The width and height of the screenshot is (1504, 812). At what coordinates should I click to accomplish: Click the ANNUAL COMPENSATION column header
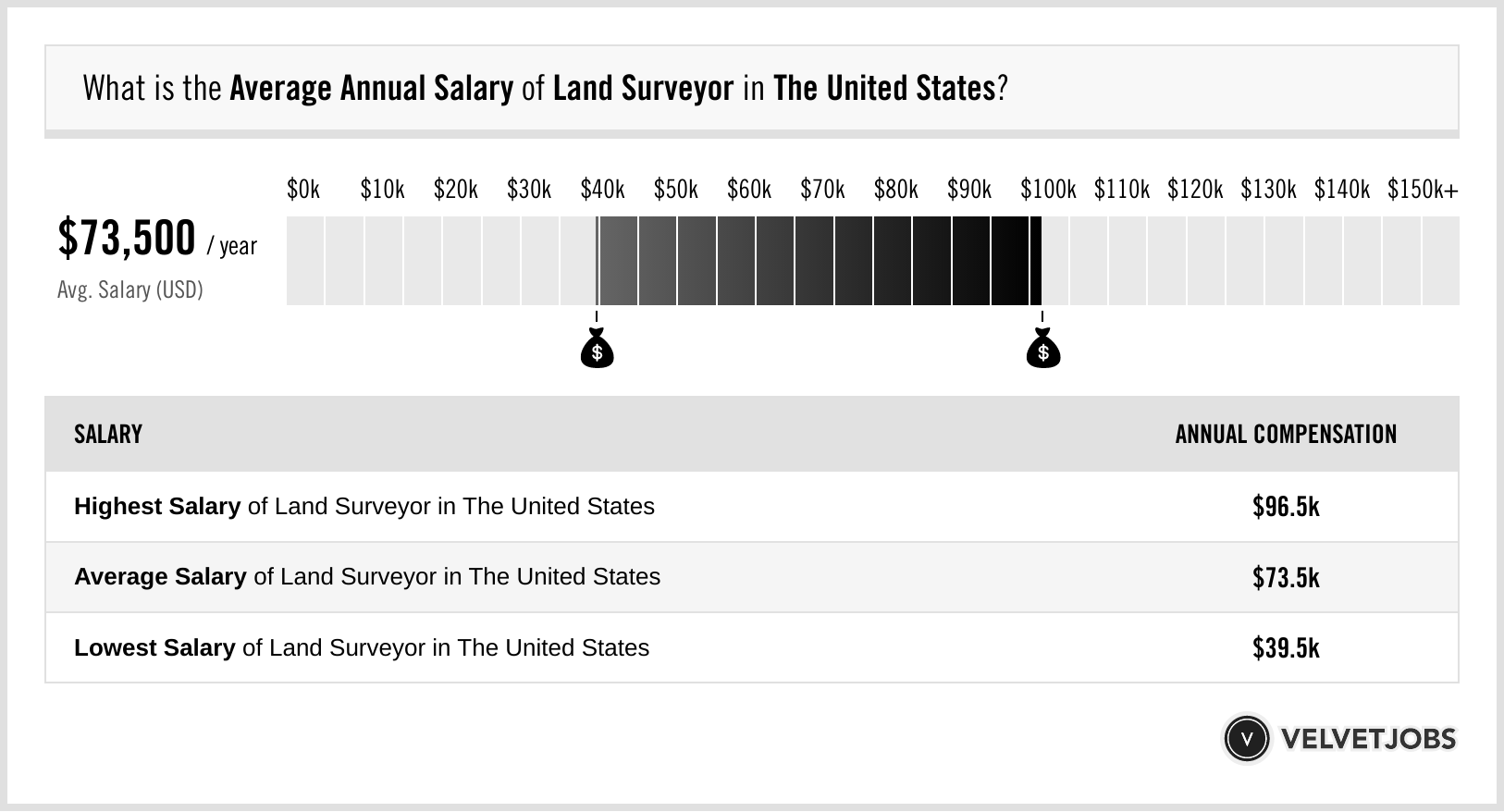tap(1286, 435)
